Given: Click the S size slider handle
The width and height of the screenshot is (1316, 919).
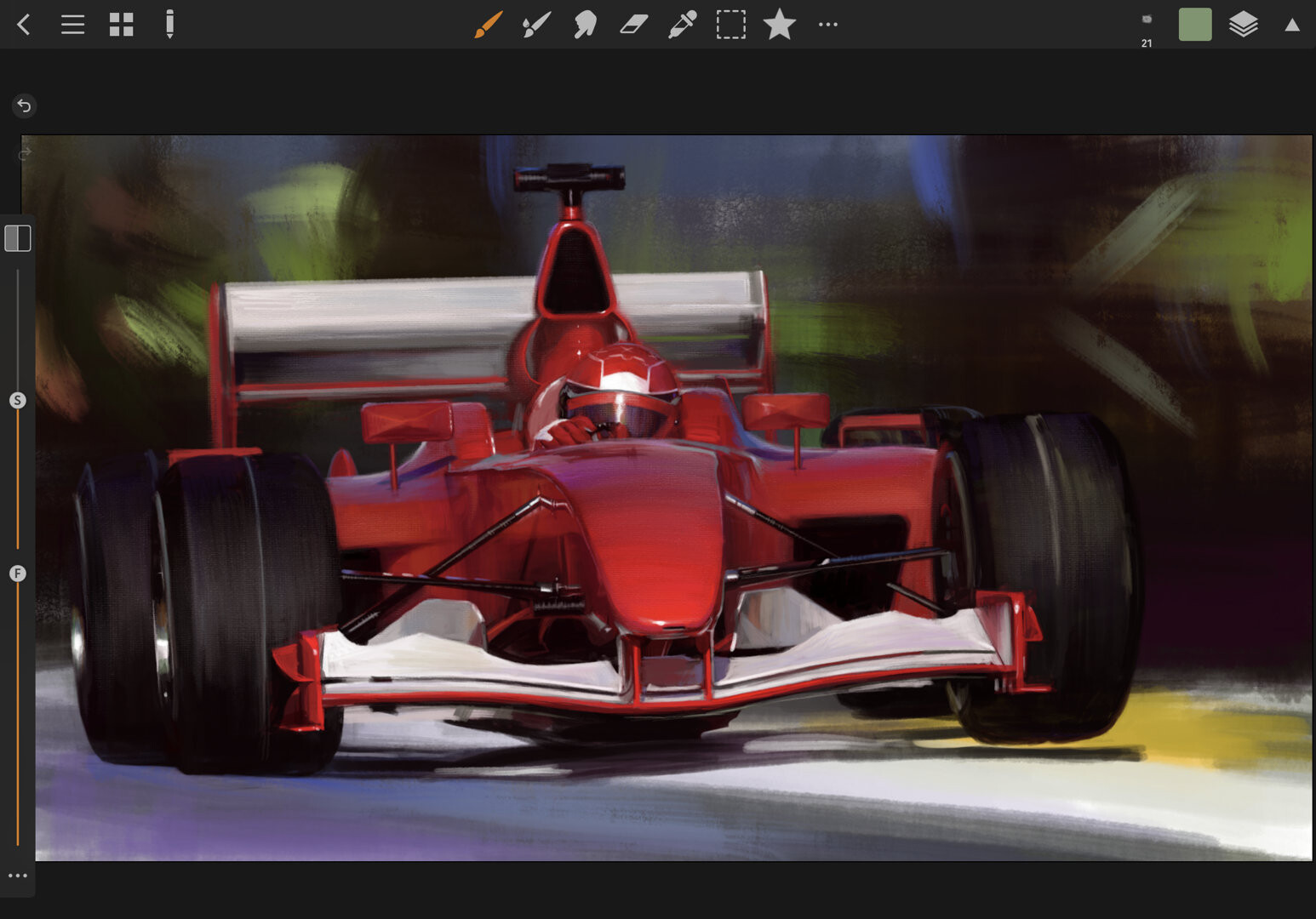Looking at the screenshot, I should [x=18, y=400].
